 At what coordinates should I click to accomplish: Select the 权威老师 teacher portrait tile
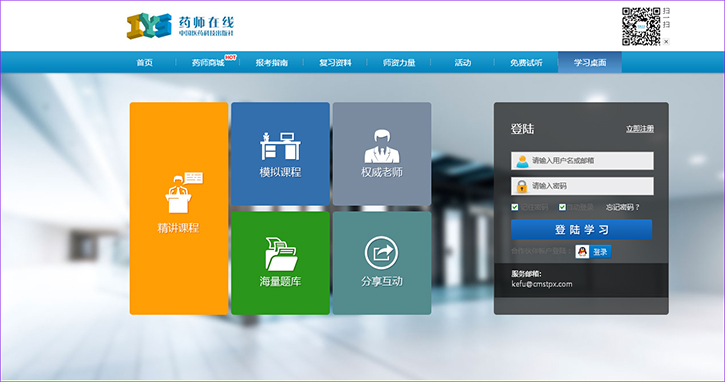[382, 154]
